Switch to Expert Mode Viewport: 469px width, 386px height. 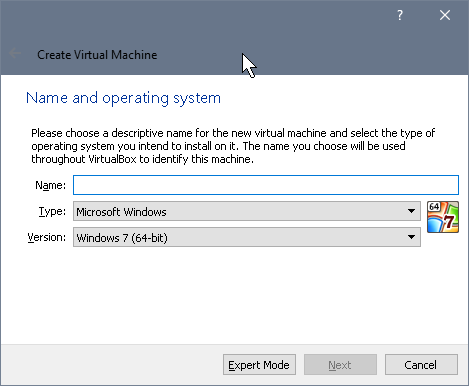tap(259, 365)
